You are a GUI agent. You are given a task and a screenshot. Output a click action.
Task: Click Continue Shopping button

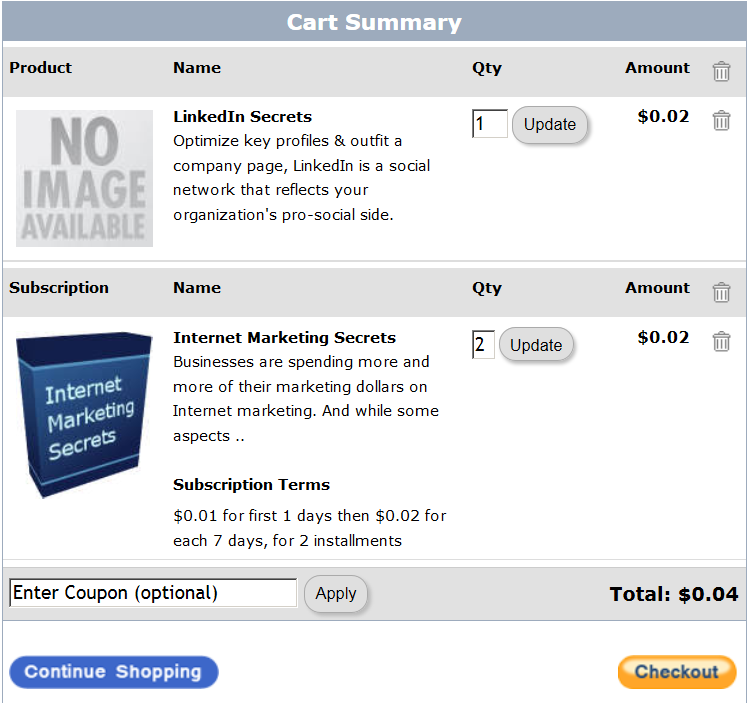[113, 672]
